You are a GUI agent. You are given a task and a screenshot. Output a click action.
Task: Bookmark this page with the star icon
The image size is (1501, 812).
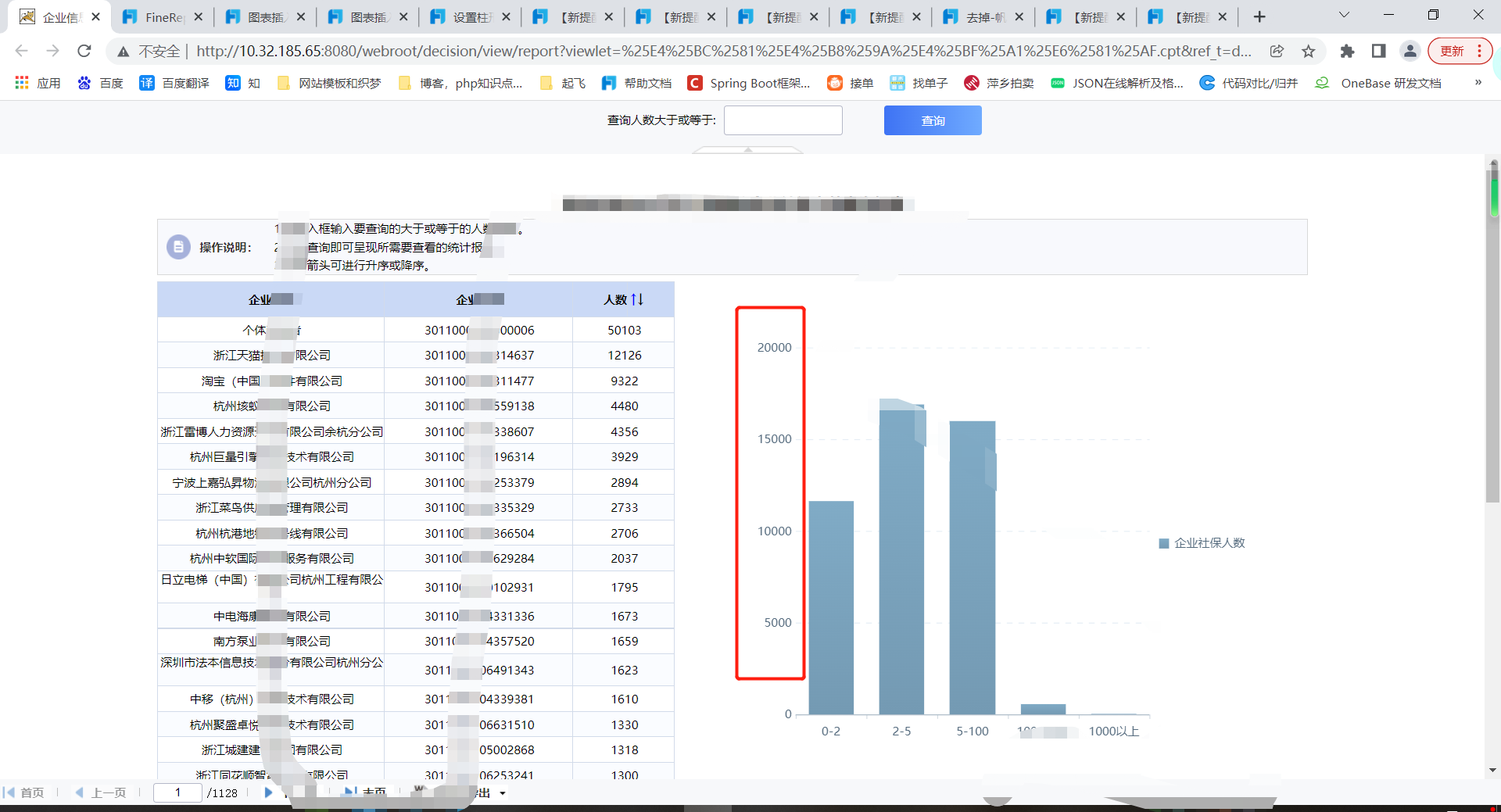click(1308, 52)
